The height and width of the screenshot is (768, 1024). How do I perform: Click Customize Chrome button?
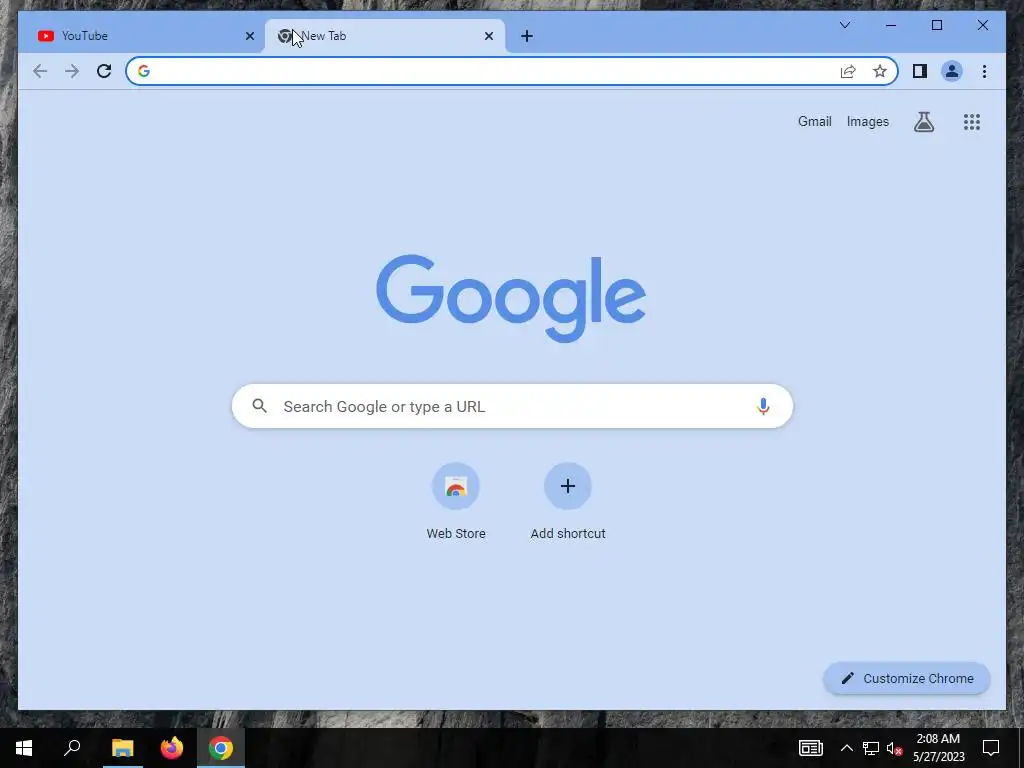(906, 679)
